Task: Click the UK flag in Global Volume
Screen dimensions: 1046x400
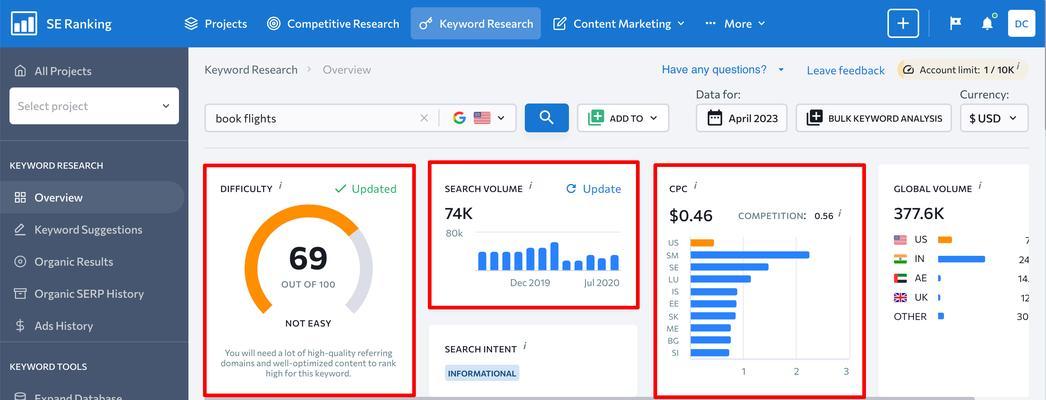Action: coord(901,297)
